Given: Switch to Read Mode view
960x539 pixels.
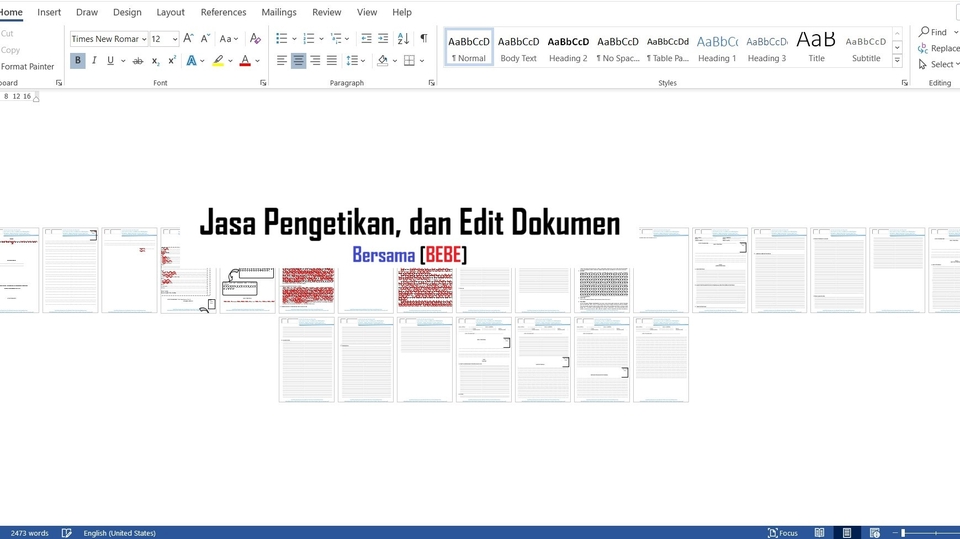Looking at the screenshot, I should pos(819,533).
